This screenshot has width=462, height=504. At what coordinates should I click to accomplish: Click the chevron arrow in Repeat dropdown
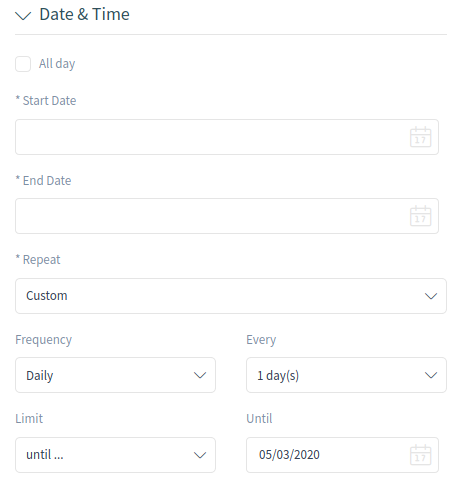point(431,296)
